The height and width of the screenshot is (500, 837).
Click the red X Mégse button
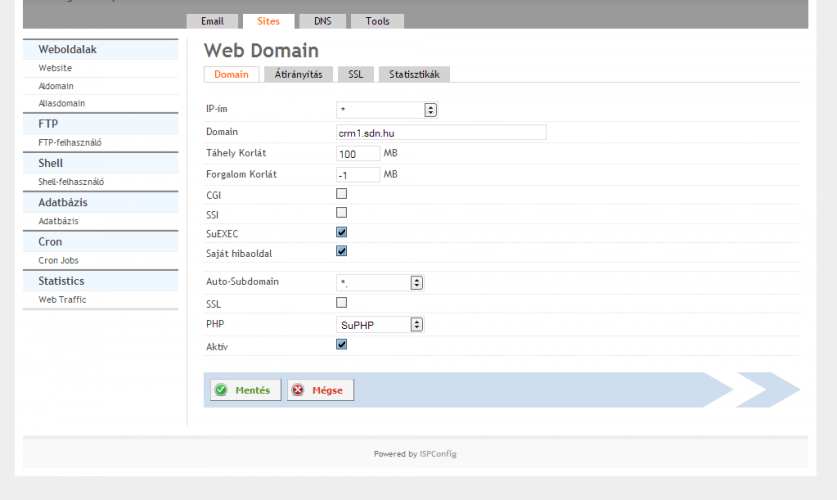pos(320,390)
